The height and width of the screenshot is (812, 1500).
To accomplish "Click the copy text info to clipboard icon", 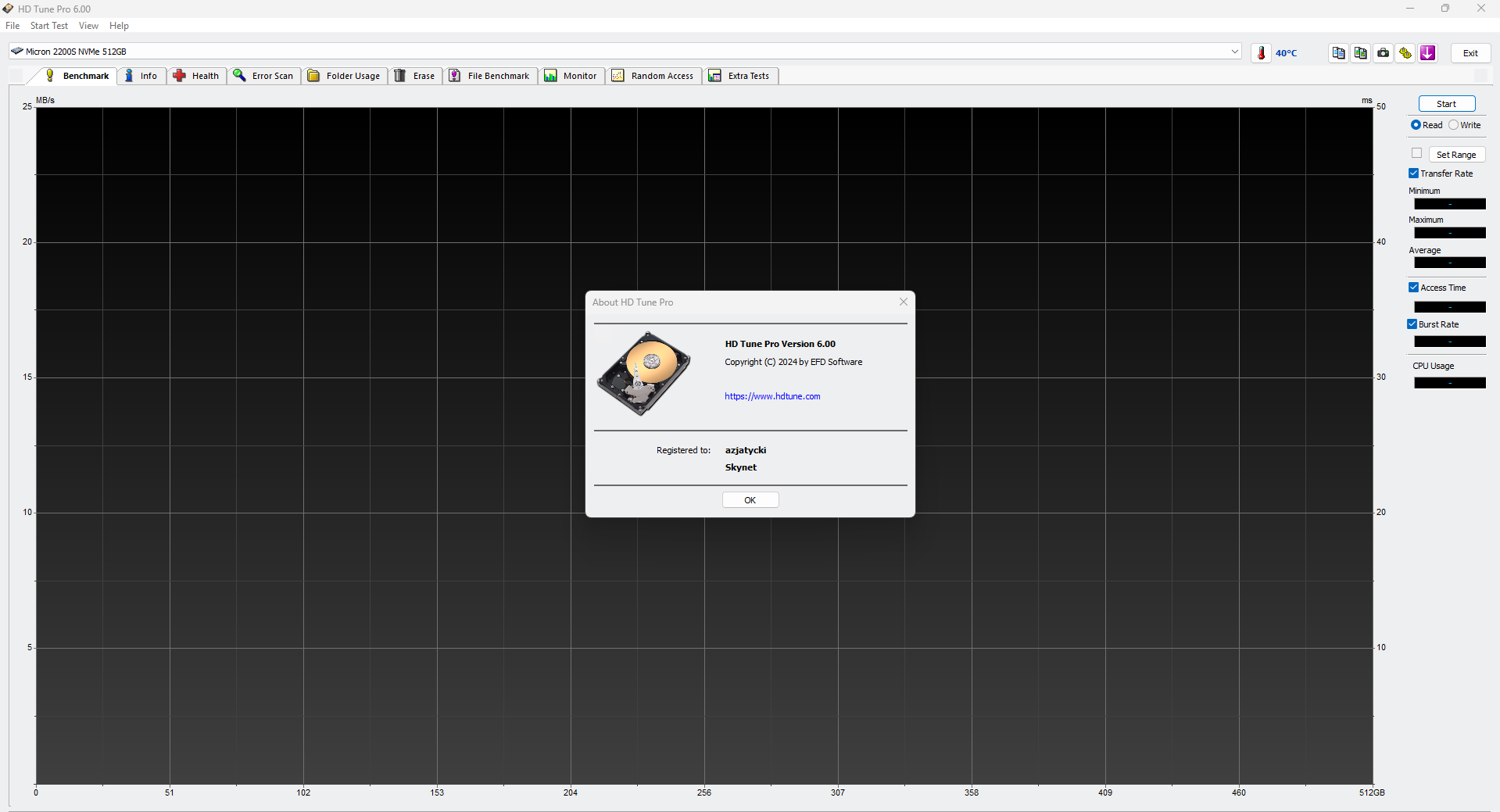I will coord(1339,53).
